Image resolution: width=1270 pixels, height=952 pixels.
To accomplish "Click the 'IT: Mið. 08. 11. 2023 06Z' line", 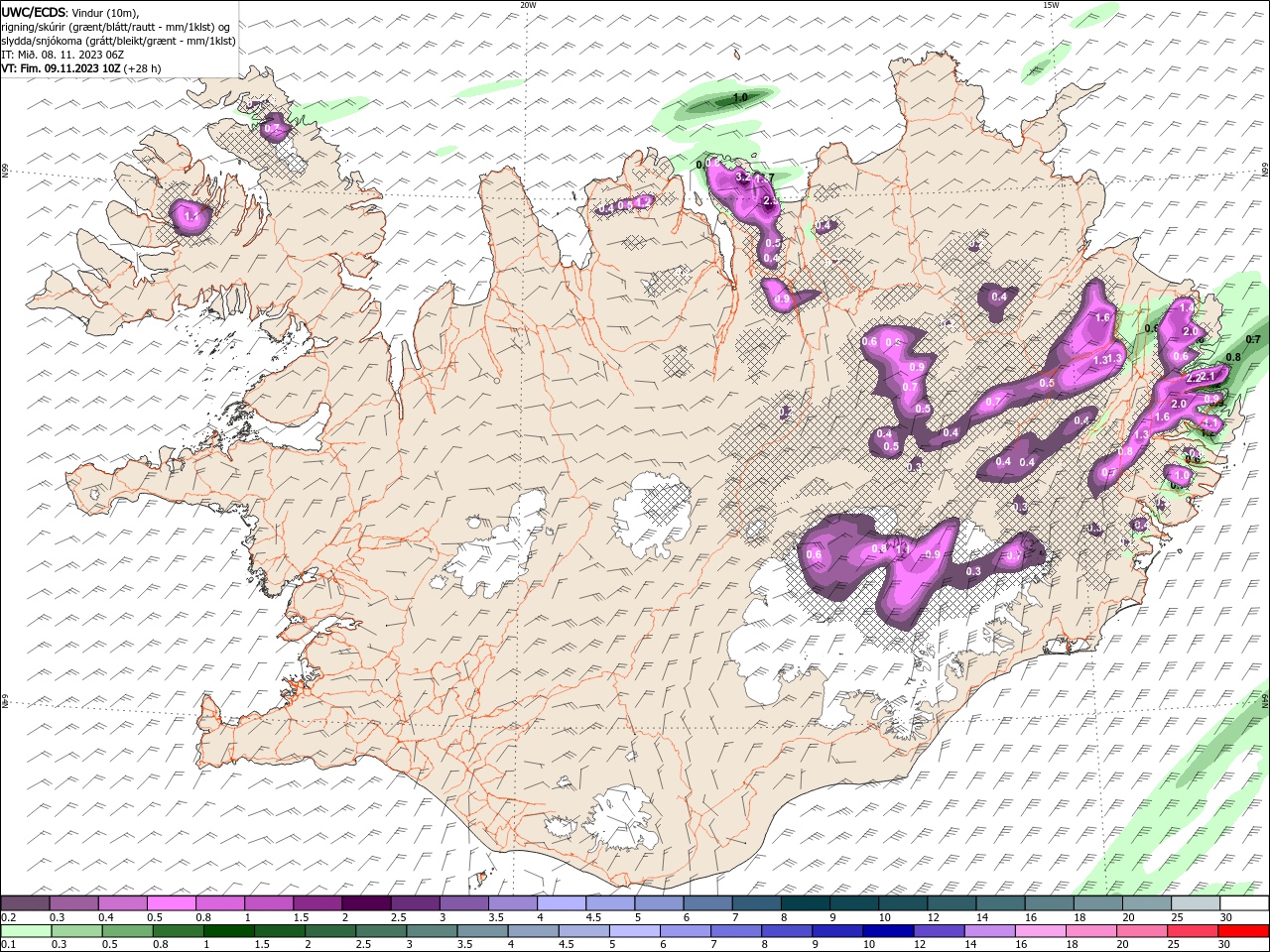I will (63, 55).
